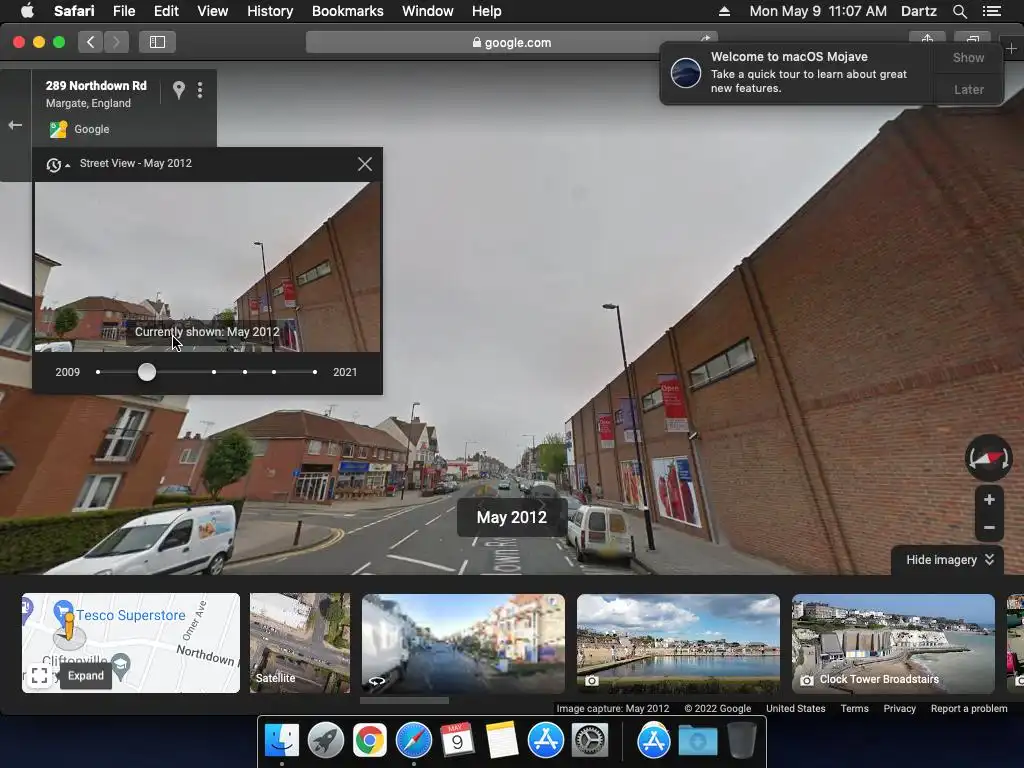Viewport: 1024px width, 768px height.
Task: Open the Apple menu
Action: [x=27, y=11]
